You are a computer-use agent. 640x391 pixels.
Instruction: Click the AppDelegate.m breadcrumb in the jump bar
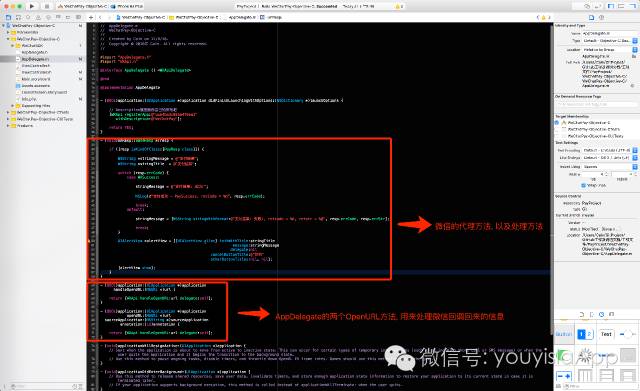click(x=241, y=18)
